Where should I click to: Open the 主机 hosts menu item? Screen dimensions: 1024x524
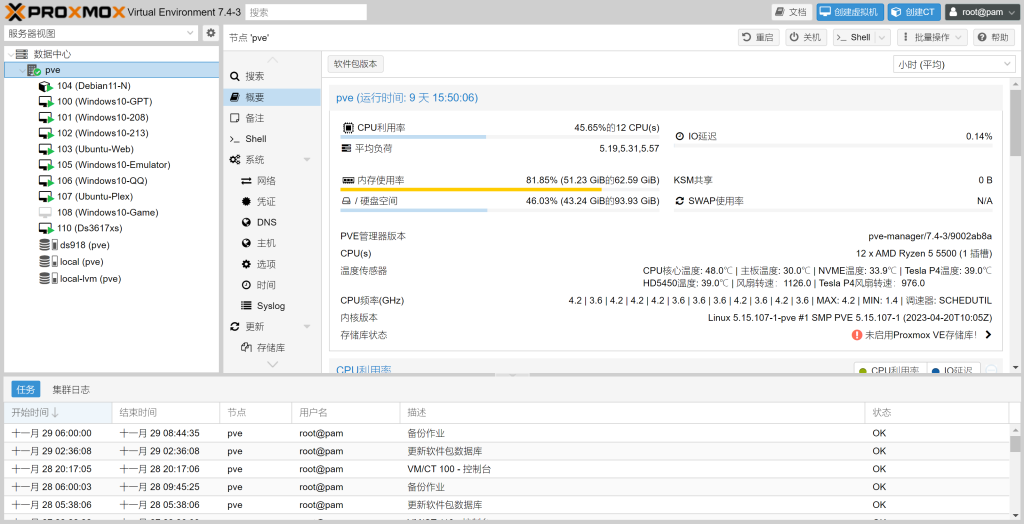point(272,243)
